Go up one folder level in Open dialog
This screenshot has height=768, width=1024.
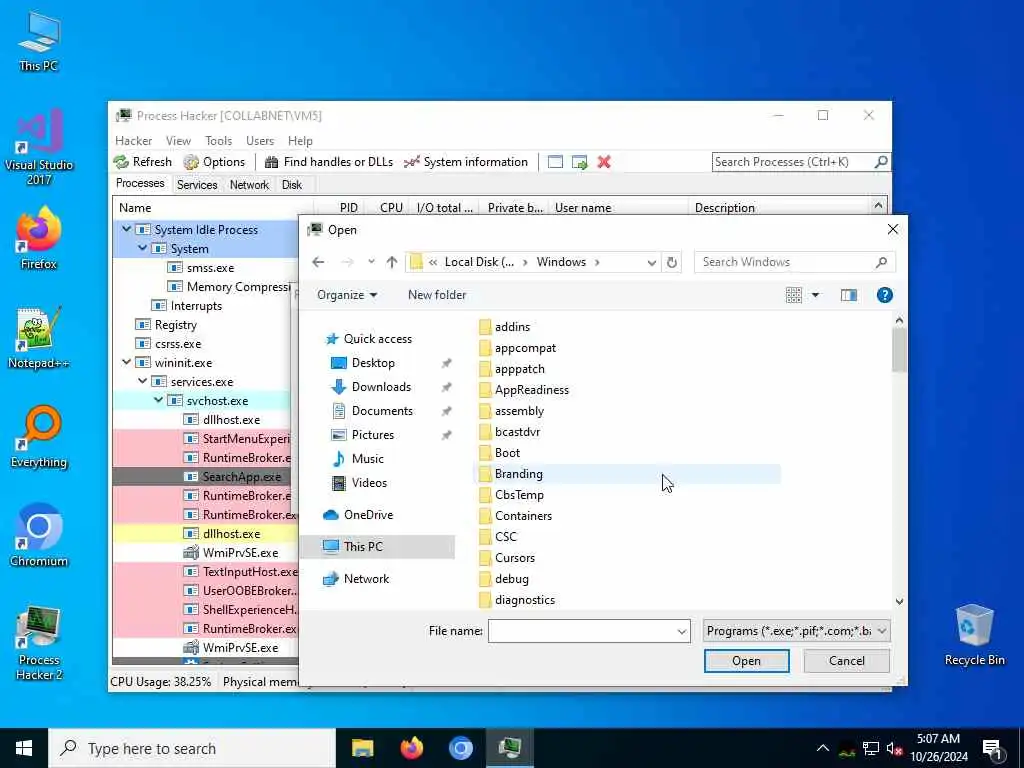[x=392, y=262]
